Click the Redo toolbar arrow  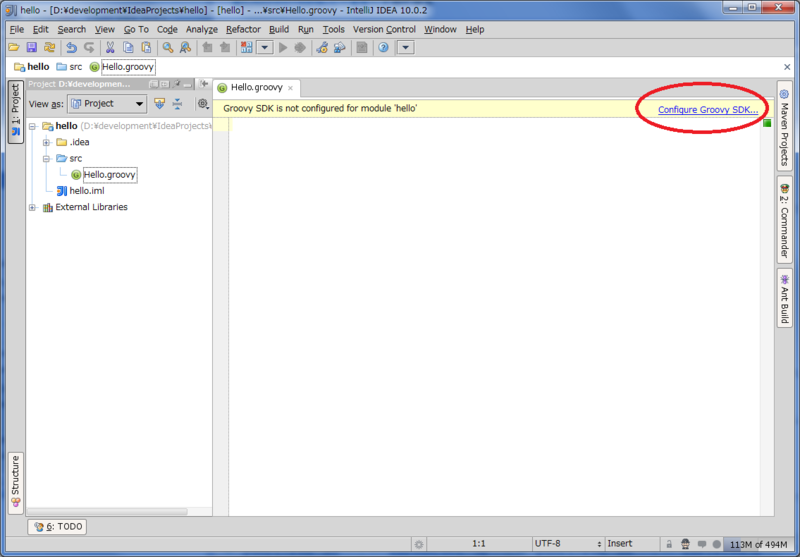(x=89, y=47)
